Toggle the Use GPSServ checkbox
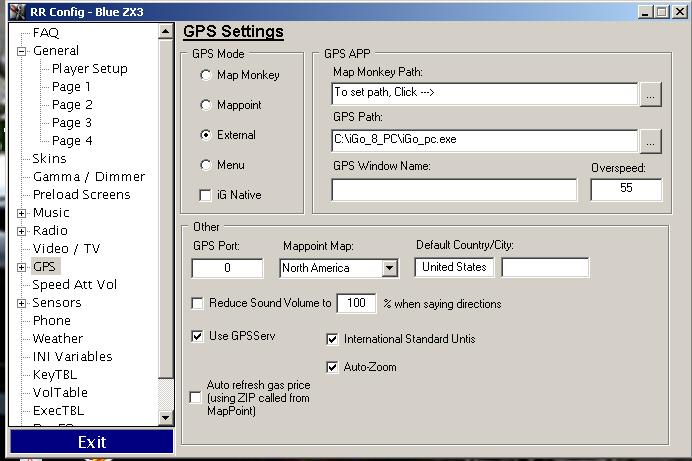This screenshot has width=692, height=461. (197, 337)
